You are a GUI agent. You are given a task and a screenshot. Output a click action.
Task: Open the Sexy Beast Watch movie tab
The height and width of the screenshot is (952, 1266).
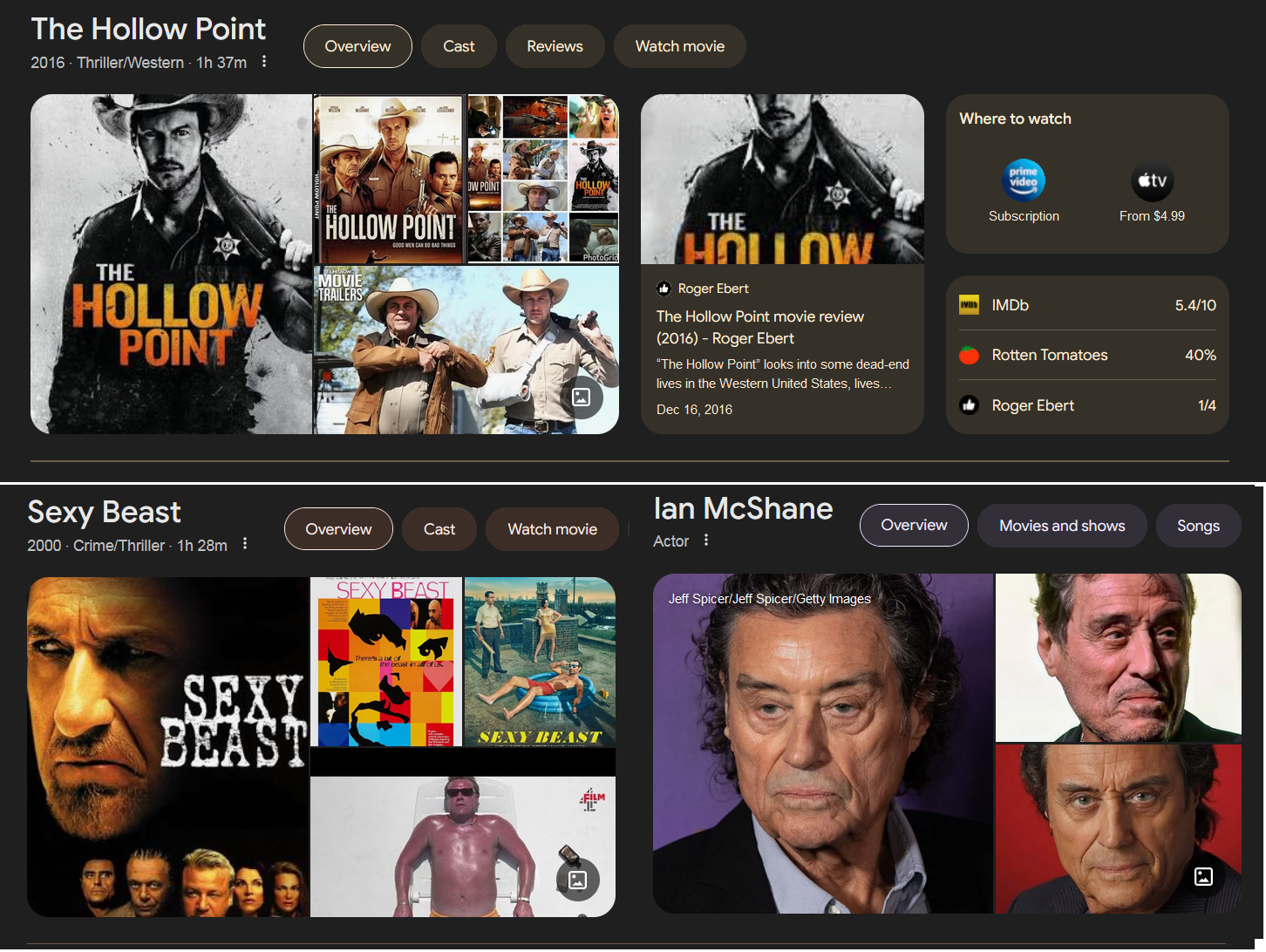[x=553, y=529]
